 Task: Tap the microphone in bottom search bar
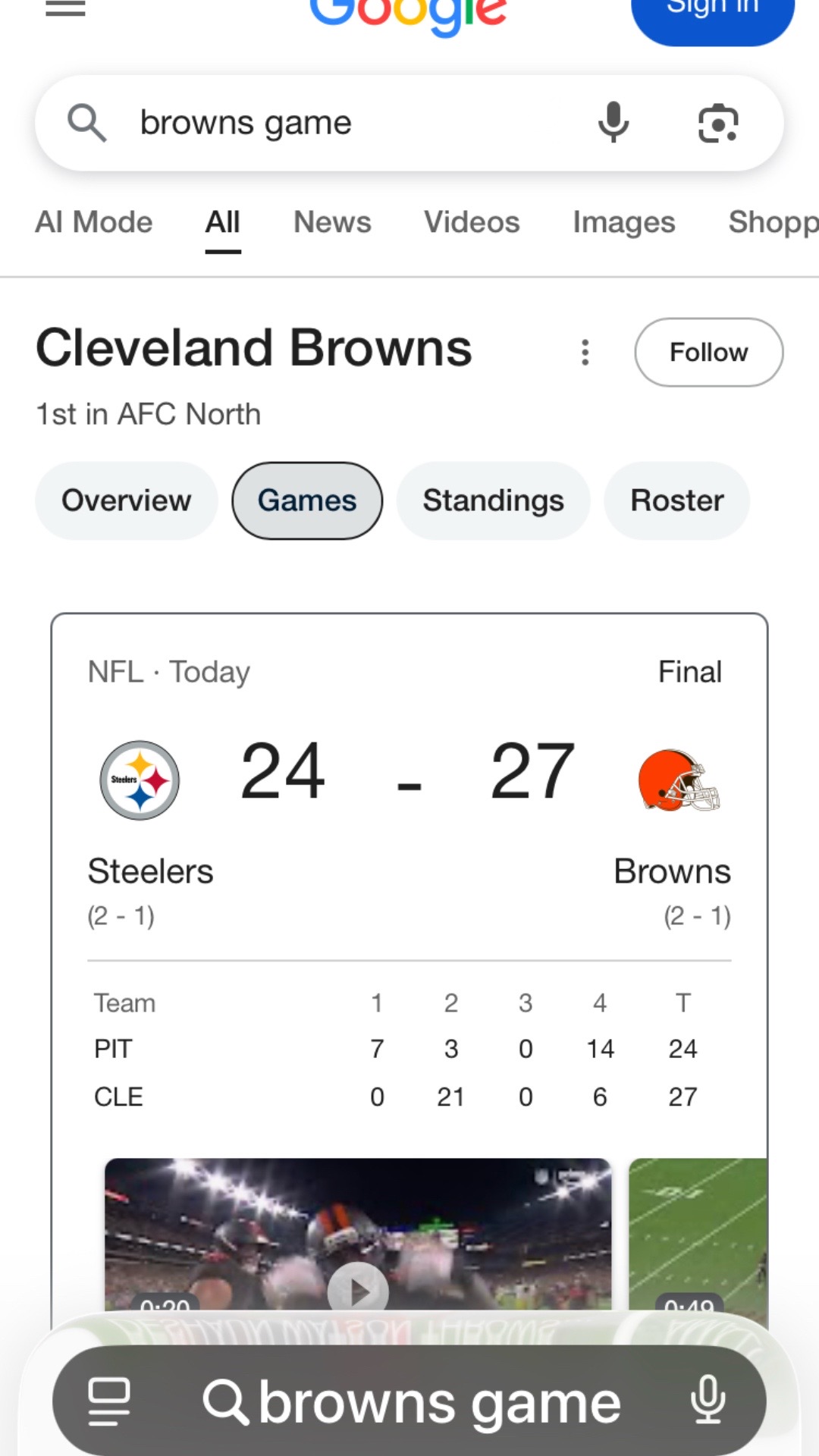(x=708, y=1400)
